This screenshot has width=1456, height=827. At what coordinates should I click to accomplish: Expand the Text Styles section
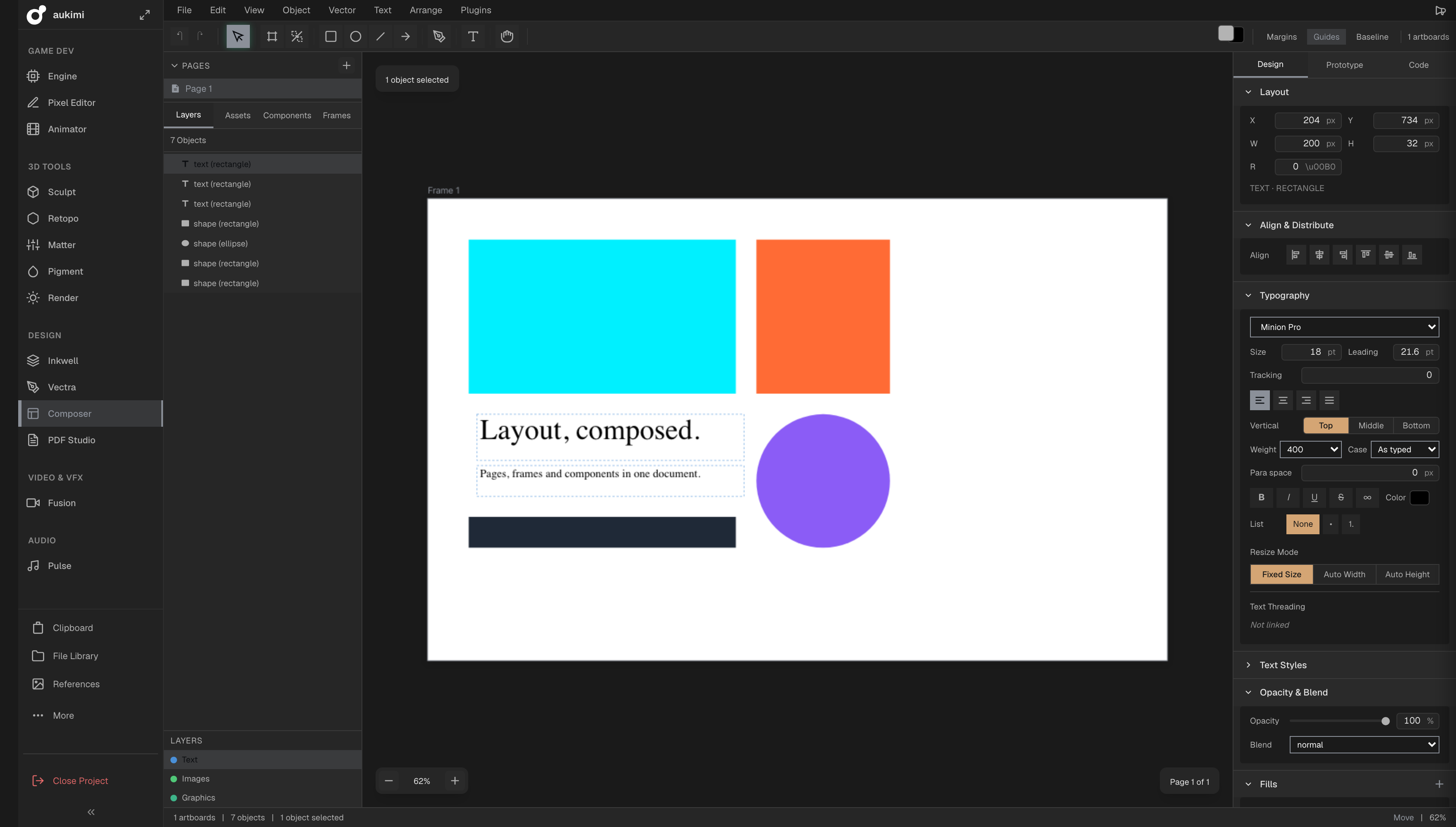[1248, 665]
